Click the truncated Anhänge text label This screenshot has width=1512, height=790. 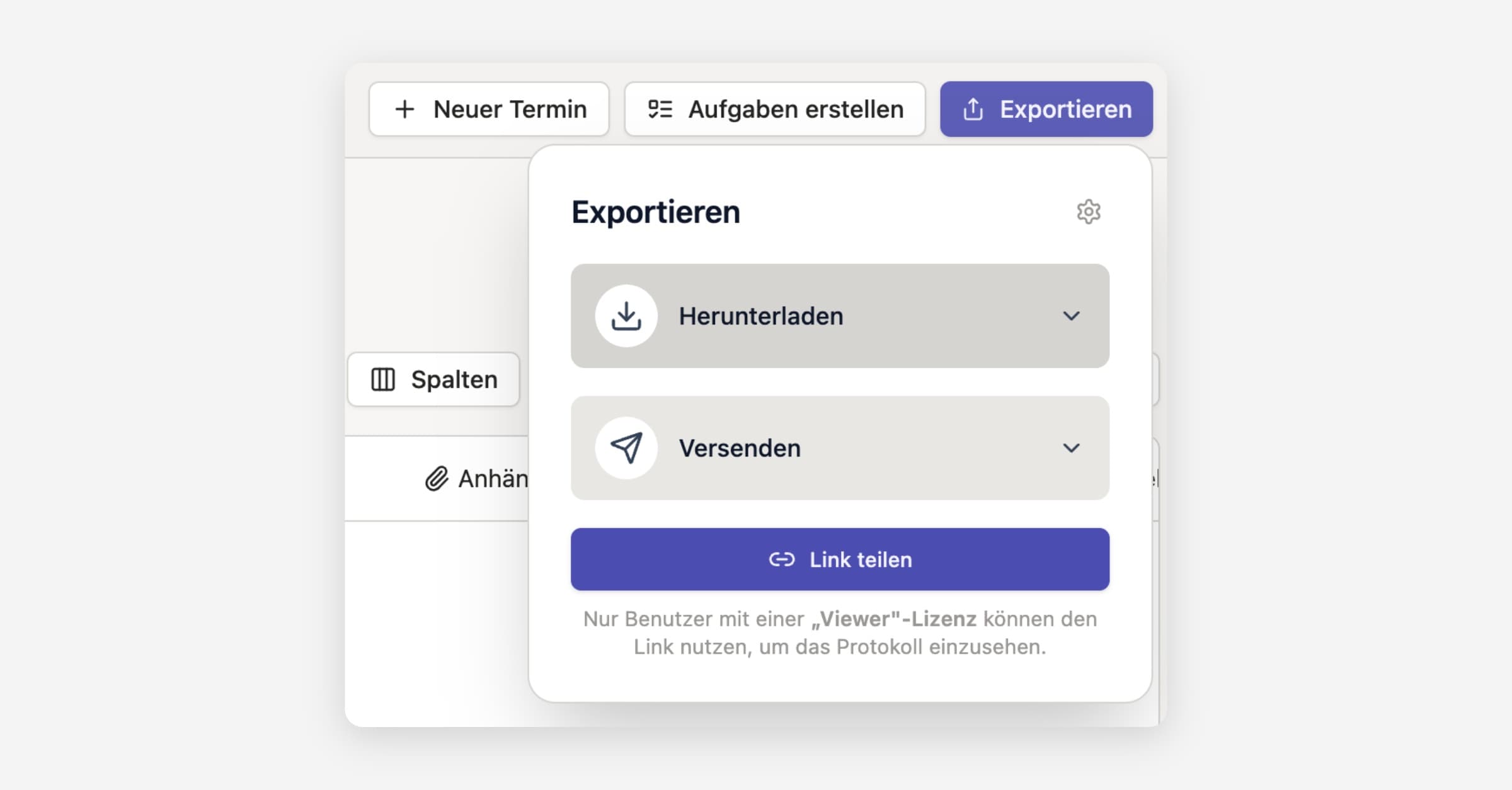[493, 479]
